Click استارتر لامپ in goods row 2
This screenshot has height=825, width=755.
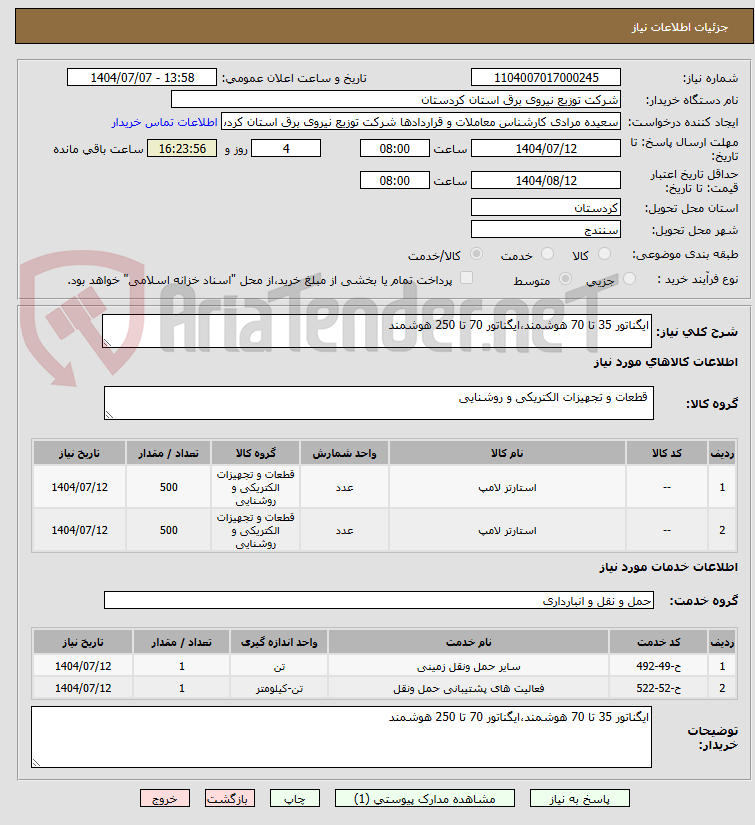507,530
